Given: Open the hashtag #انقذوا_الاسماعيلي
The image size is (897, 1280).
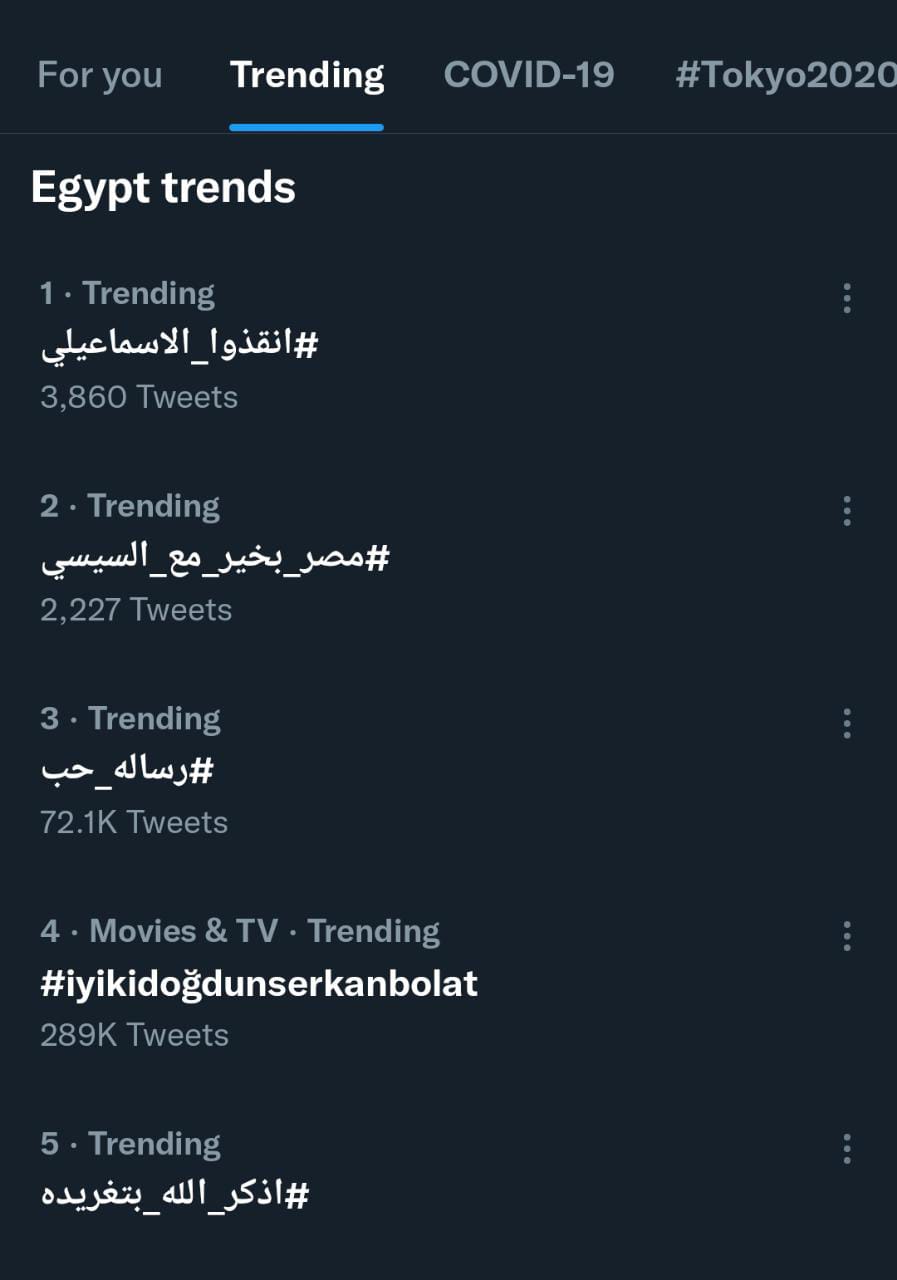Looking at the screenshot, I should (179, 345).
